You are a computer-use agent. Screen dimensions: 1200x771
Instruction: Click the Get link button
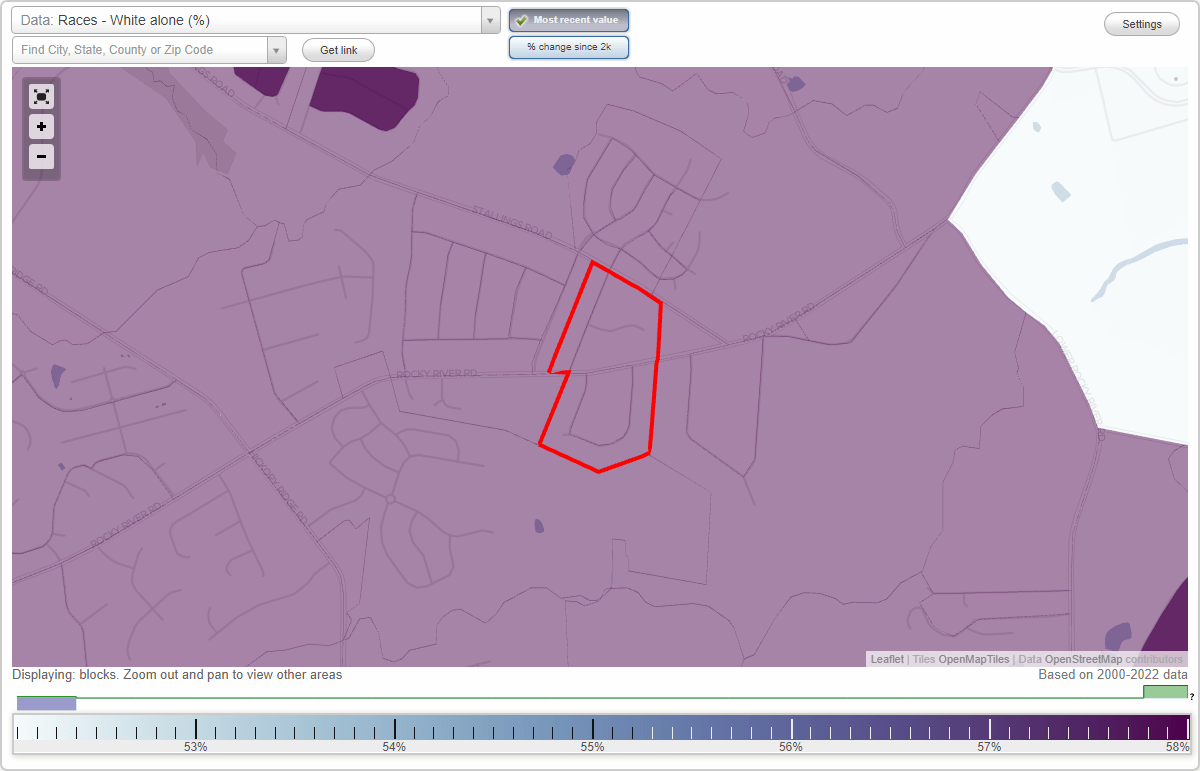(337, 50)
